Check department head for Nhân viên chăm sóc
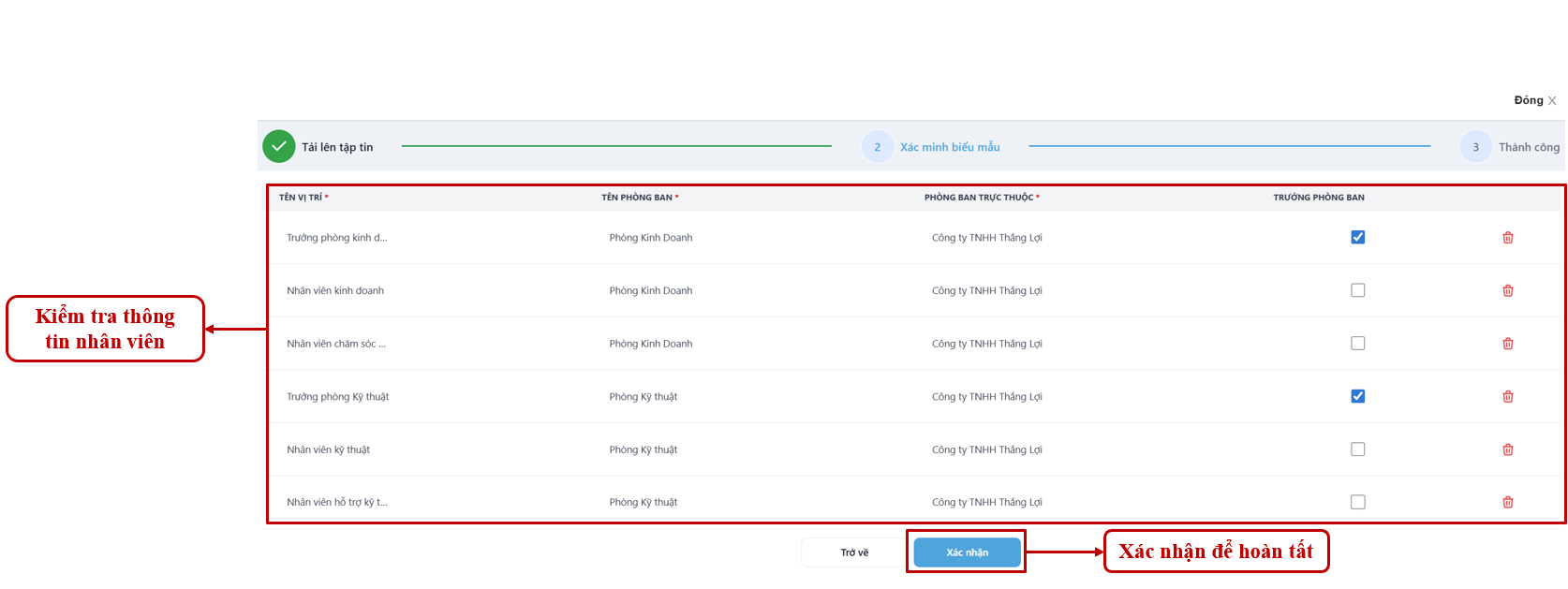Viewport: 1568px width, 589px height. (1357, 344)
